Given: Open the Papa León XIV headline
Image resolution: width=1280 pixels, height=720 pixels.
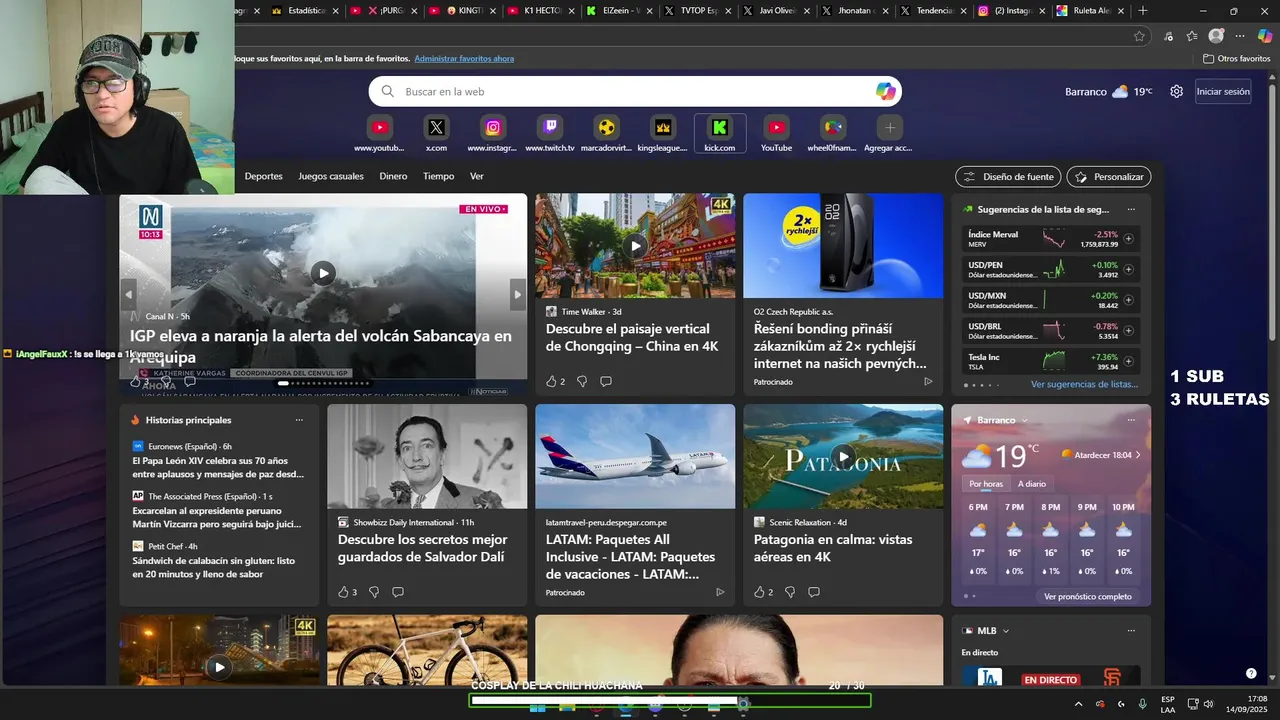Looking at the screenshot, I should pyautogui.click(x=218, y=467).
